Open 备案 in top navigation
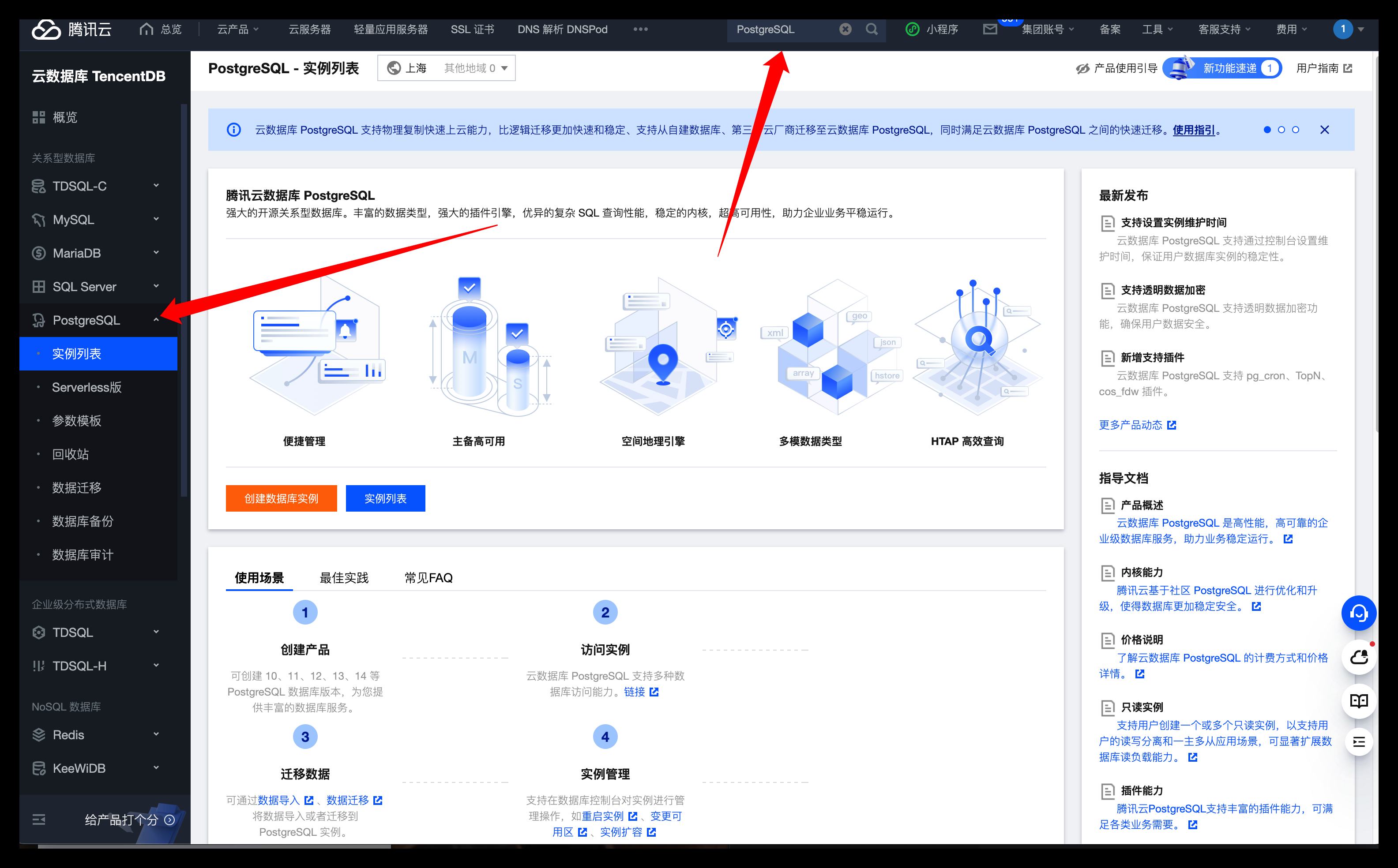Image resolution: width=1398 pixels, height=868 pixels. (1110, 29)
